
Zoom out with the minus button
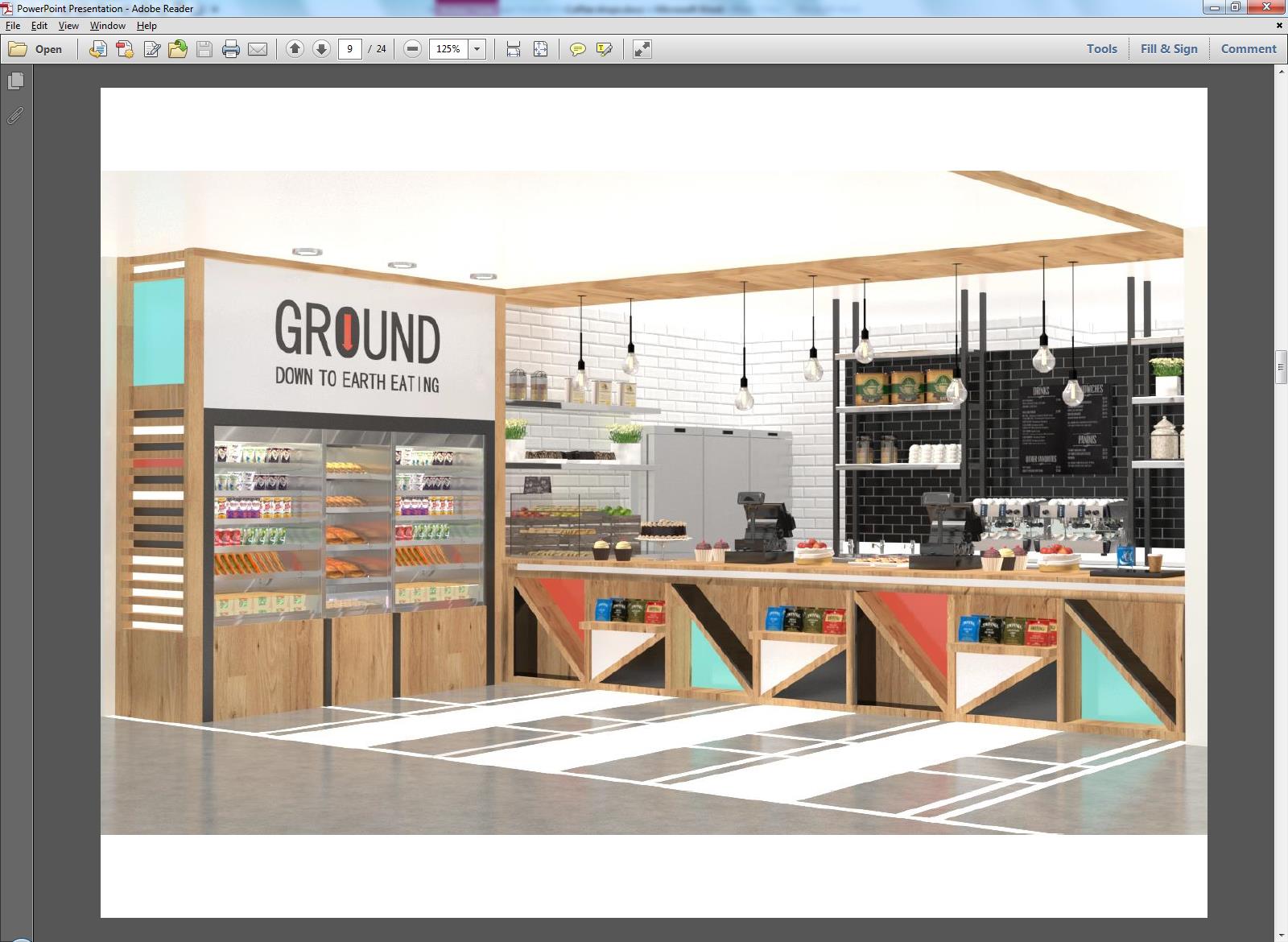tap(412, 49)
